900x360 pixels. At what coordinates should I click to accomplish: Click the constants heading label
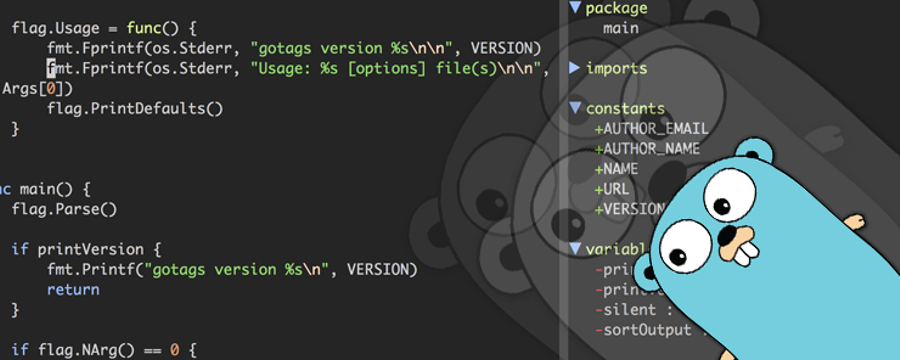tap(625, 109)
